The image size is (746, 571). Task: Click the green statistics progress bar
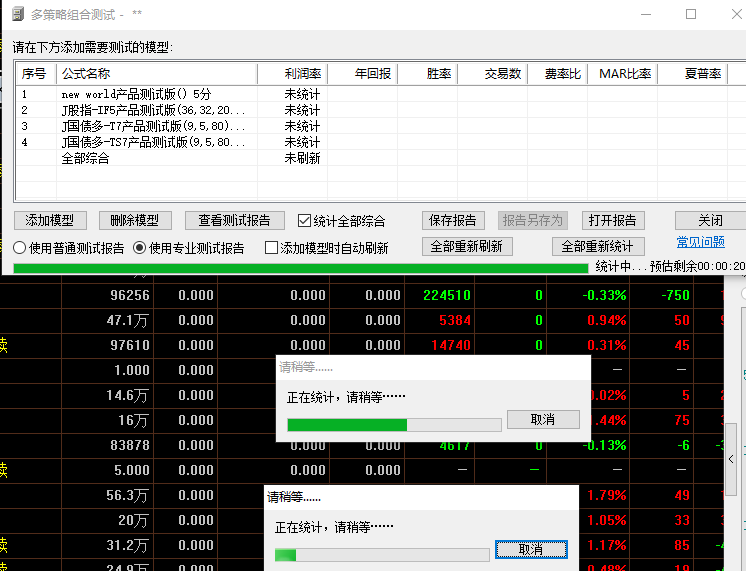pyautogui.click(x=300, y=267)
